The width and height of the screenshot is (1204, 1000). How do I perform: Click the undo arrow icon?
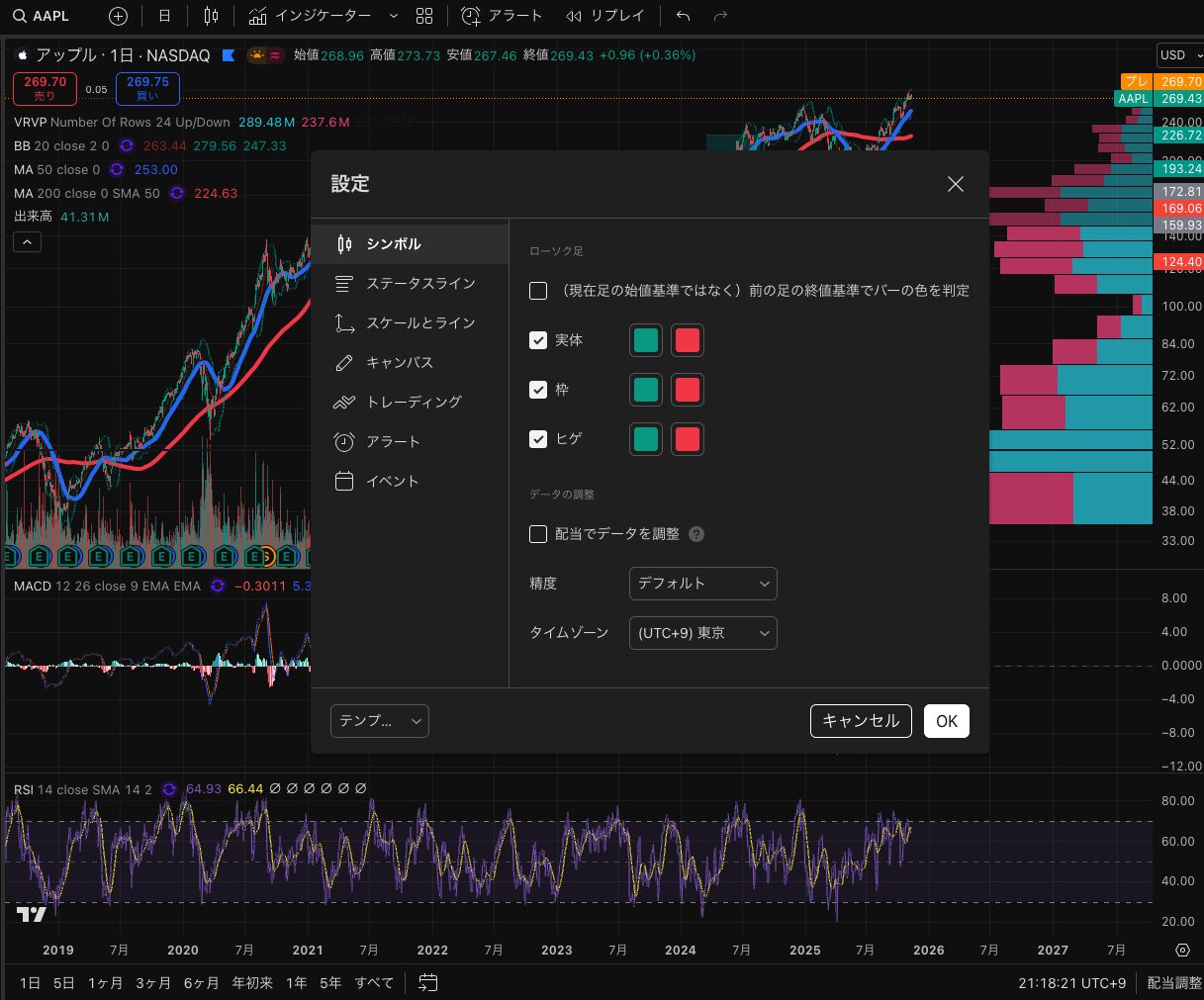pyautogui.click(x=683, y=16)
